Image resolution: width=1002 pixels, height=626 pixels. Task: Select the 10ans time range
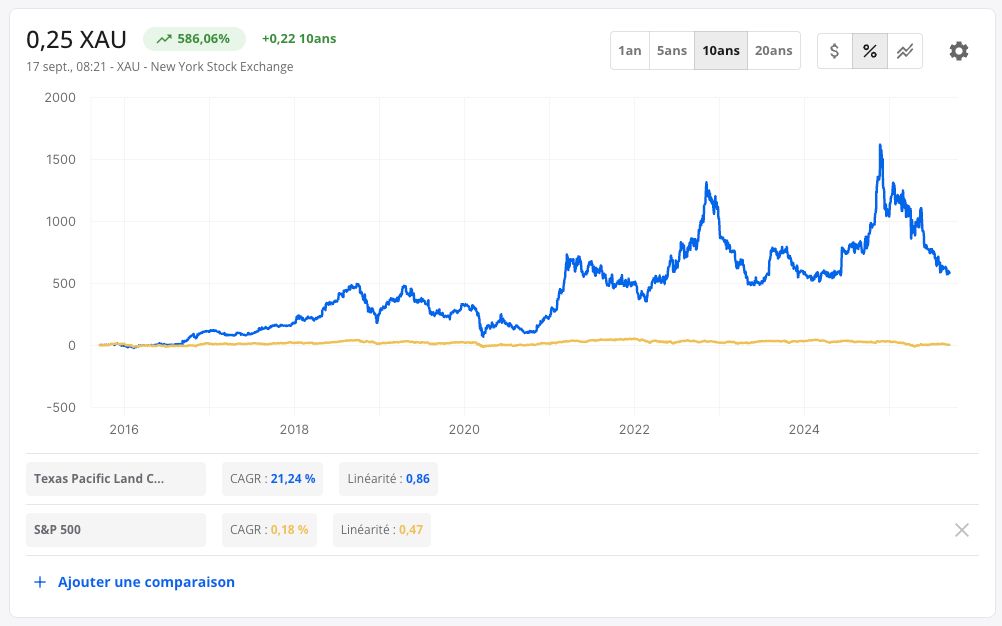[x=721, y=50]
